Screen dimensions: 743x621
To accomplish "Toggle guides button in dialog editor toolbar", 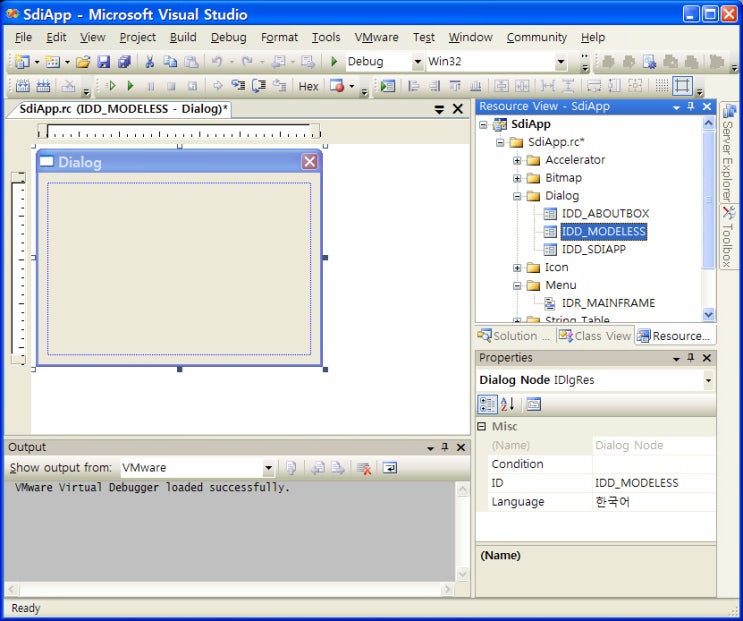I will [682, 86].
